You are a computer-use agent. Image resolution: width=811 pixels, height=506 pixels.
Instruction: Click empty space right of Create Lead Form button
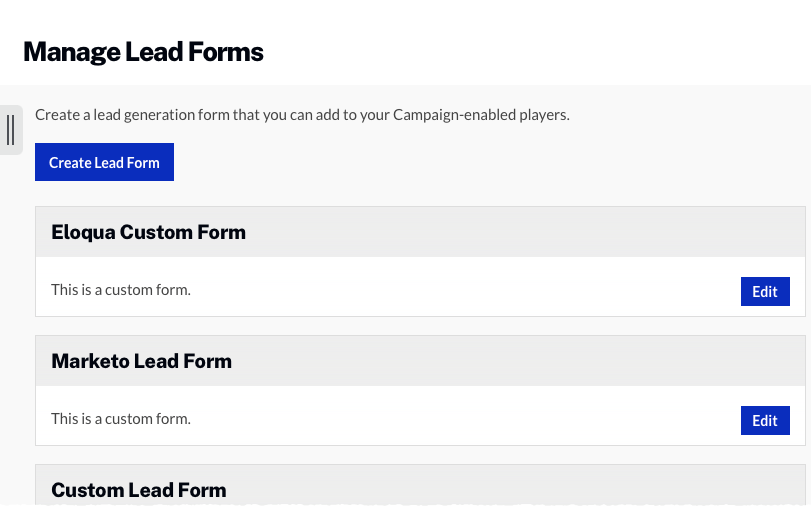coord(450,162)
